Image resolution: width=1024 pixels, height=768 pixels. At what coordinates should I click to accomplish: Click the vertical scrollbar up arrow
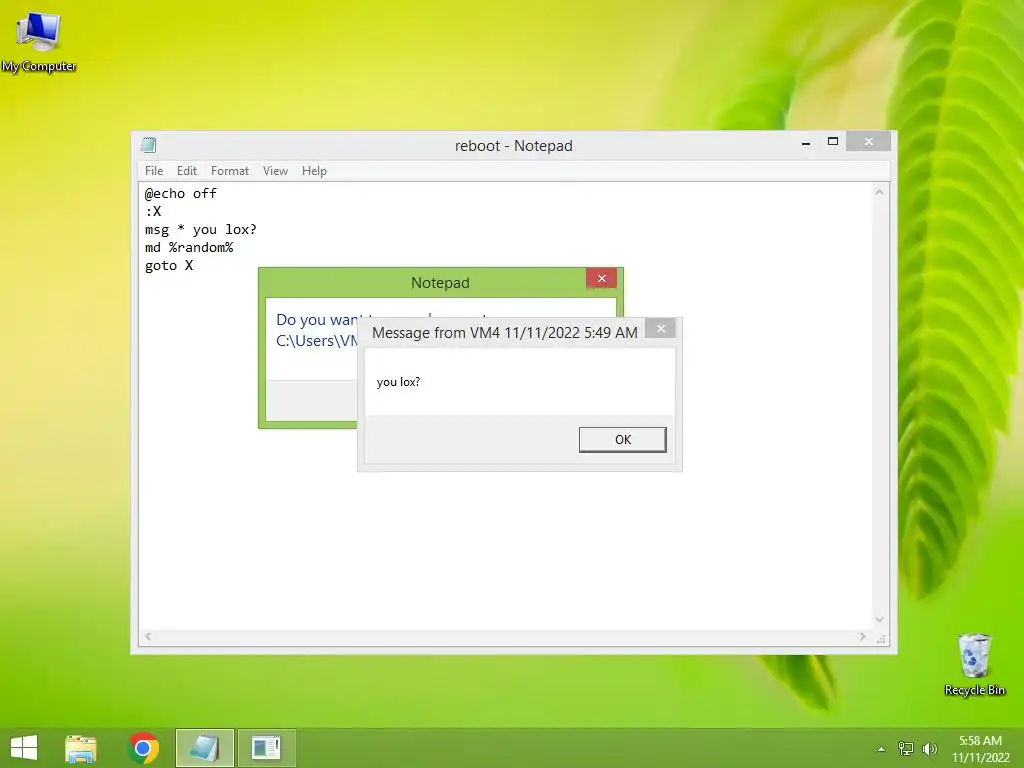tap(880, 192)
